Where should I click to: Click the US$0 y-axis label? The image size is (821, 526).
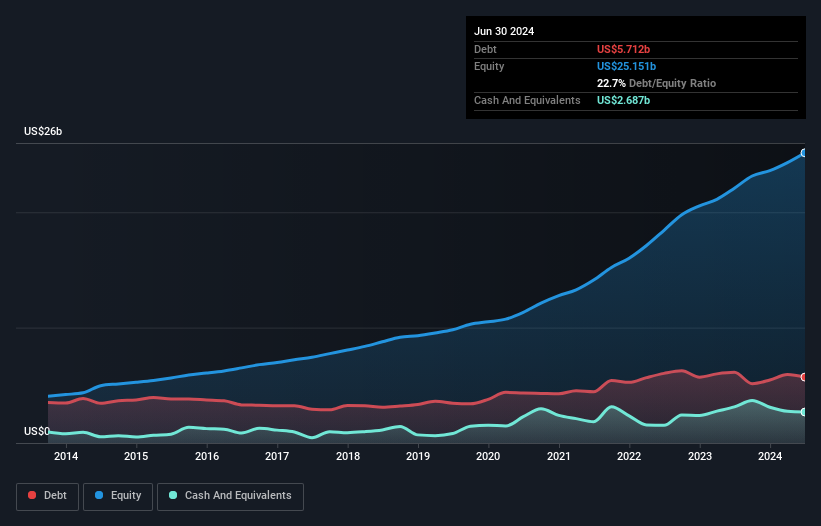click(x=37, y=431)
